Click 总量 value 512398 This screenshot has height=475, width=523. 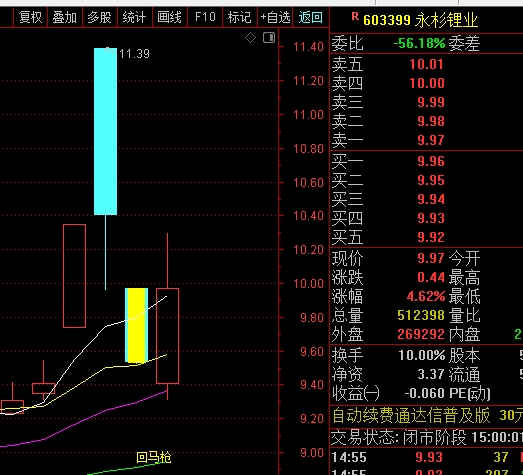pyautogui.click(x=421, y=315)
